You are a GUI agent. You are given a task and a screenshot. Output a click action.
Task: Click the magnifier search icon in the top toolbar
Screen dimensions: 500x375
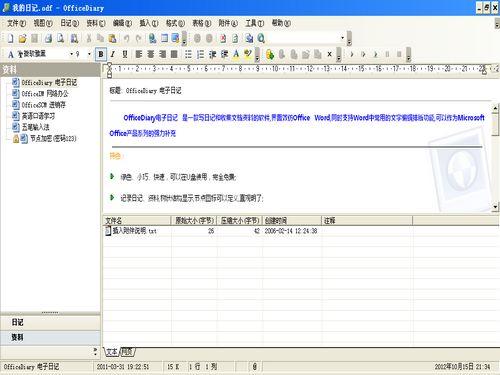tap(261, 39)
